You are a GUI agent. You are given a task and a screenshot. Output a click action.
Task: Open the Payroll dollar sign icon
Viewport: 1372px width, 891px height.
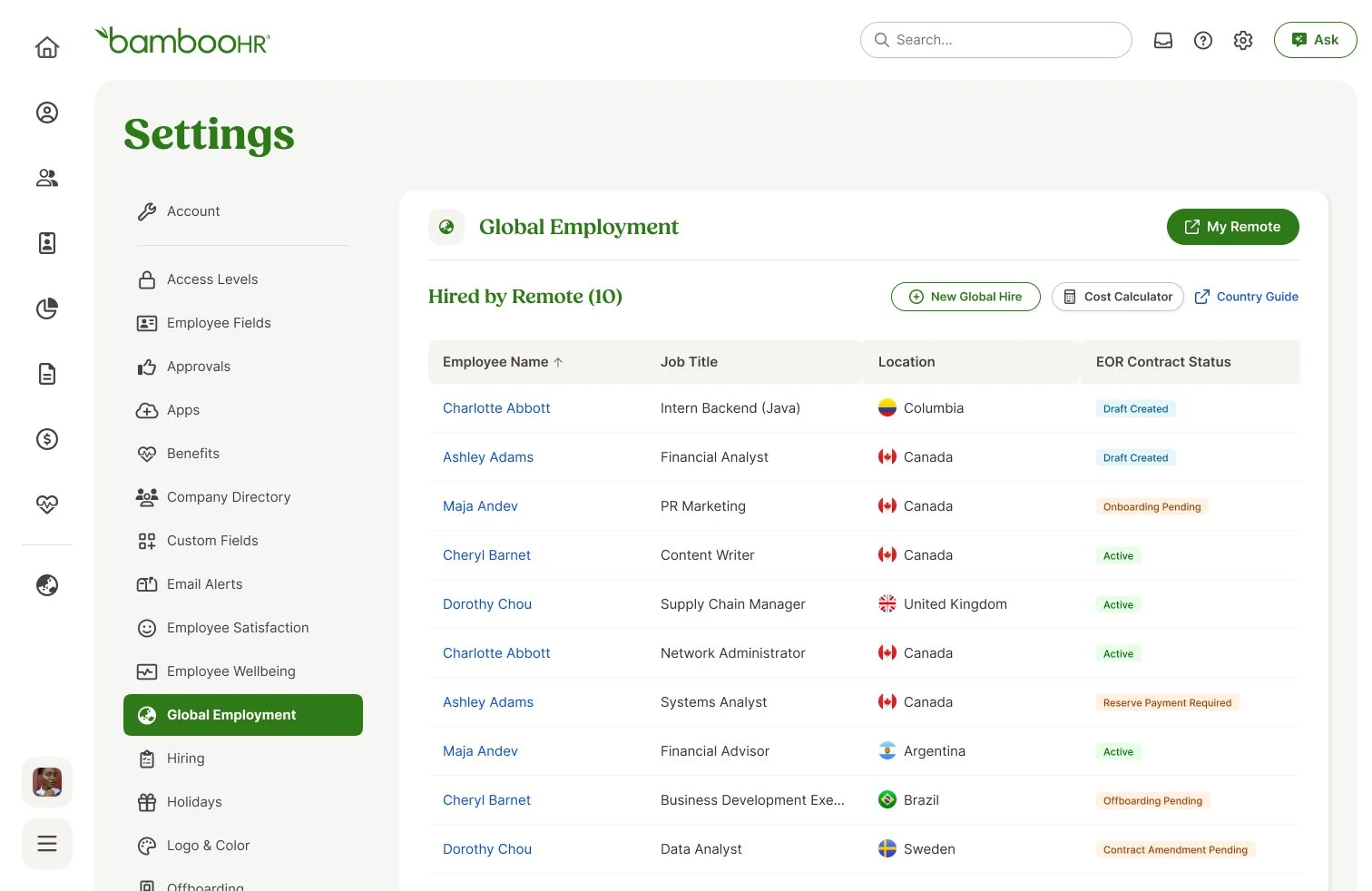tap(47, 439)
